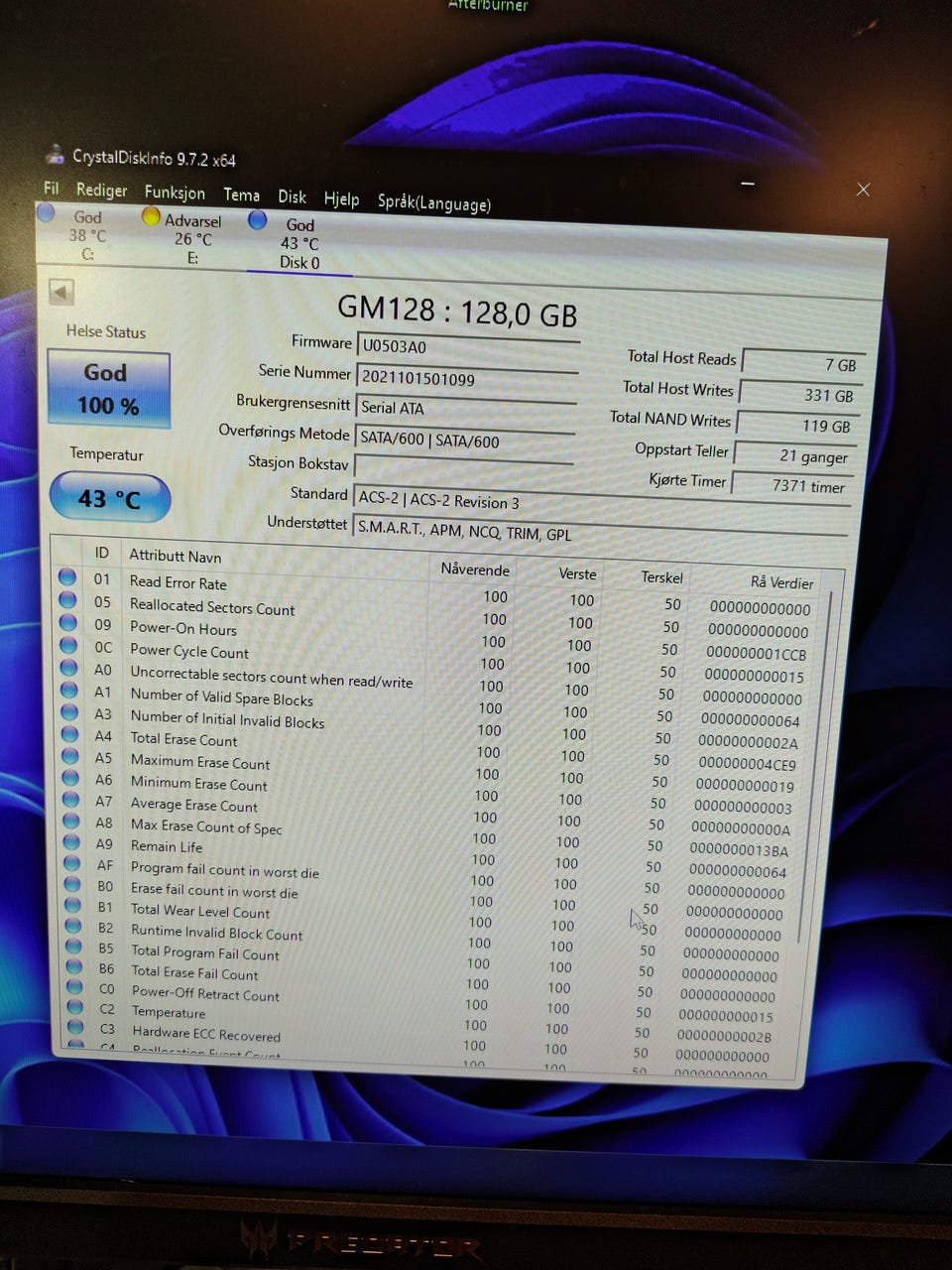This screenshot has width=952, height=1270.
Task: Click the 43 °C temperature button
Action: click(x=109, y=498)
